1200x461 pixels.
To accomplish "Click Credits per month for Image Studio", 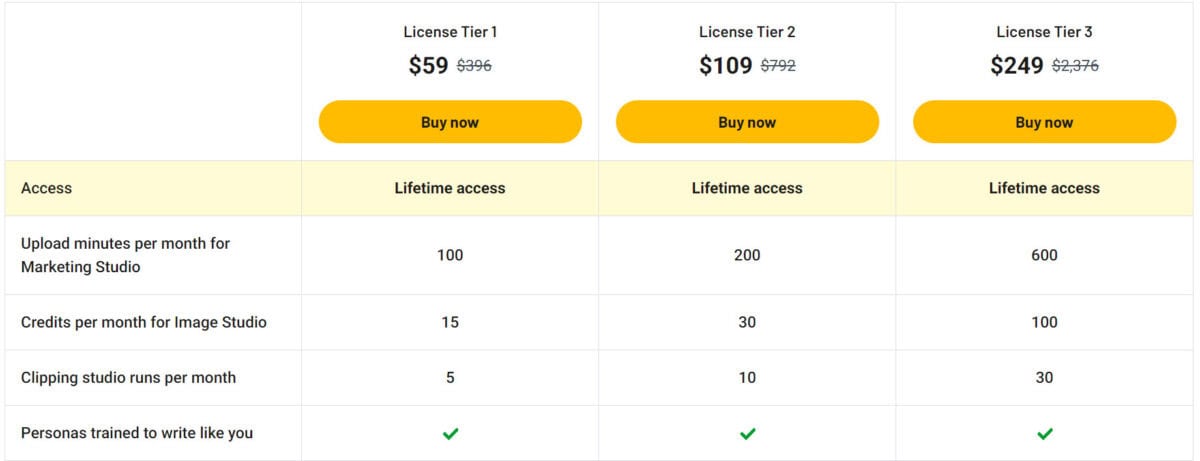I will [144, 322].
